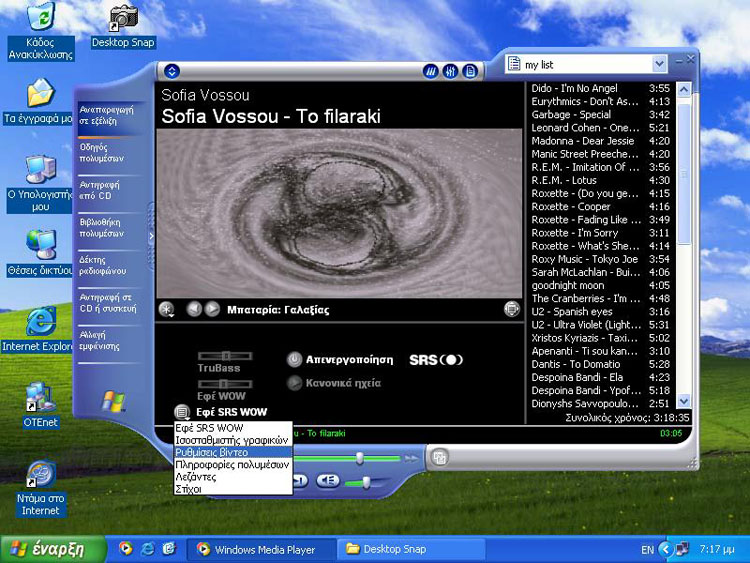Image resolution: width=750 pixels, height=563 pixels.
Task: Click the striped bars icon on the player top bar
Action: (430, 72)
